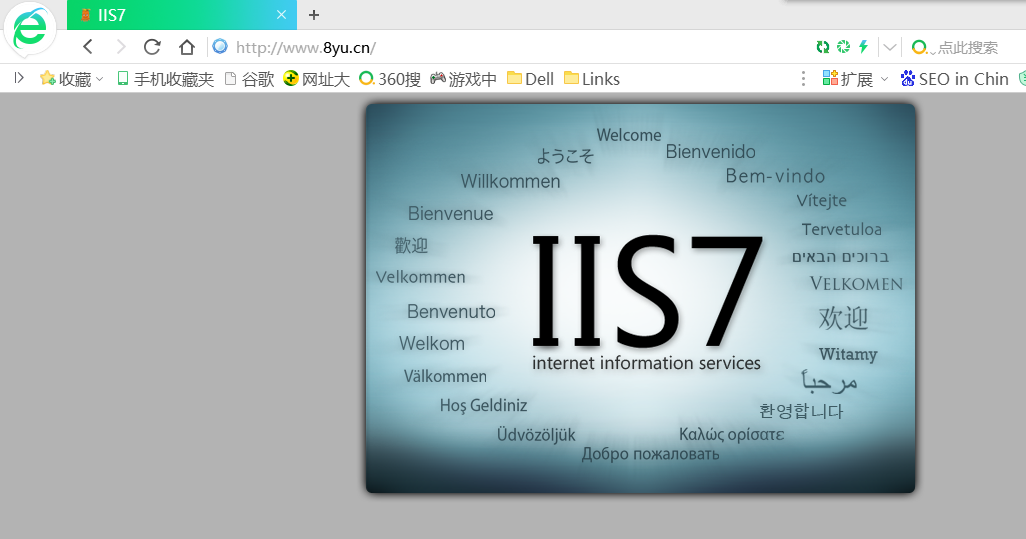Screen dimensions: 1026x539
Task: Click the star icon next to 收藏
Action: pos(47,78)
